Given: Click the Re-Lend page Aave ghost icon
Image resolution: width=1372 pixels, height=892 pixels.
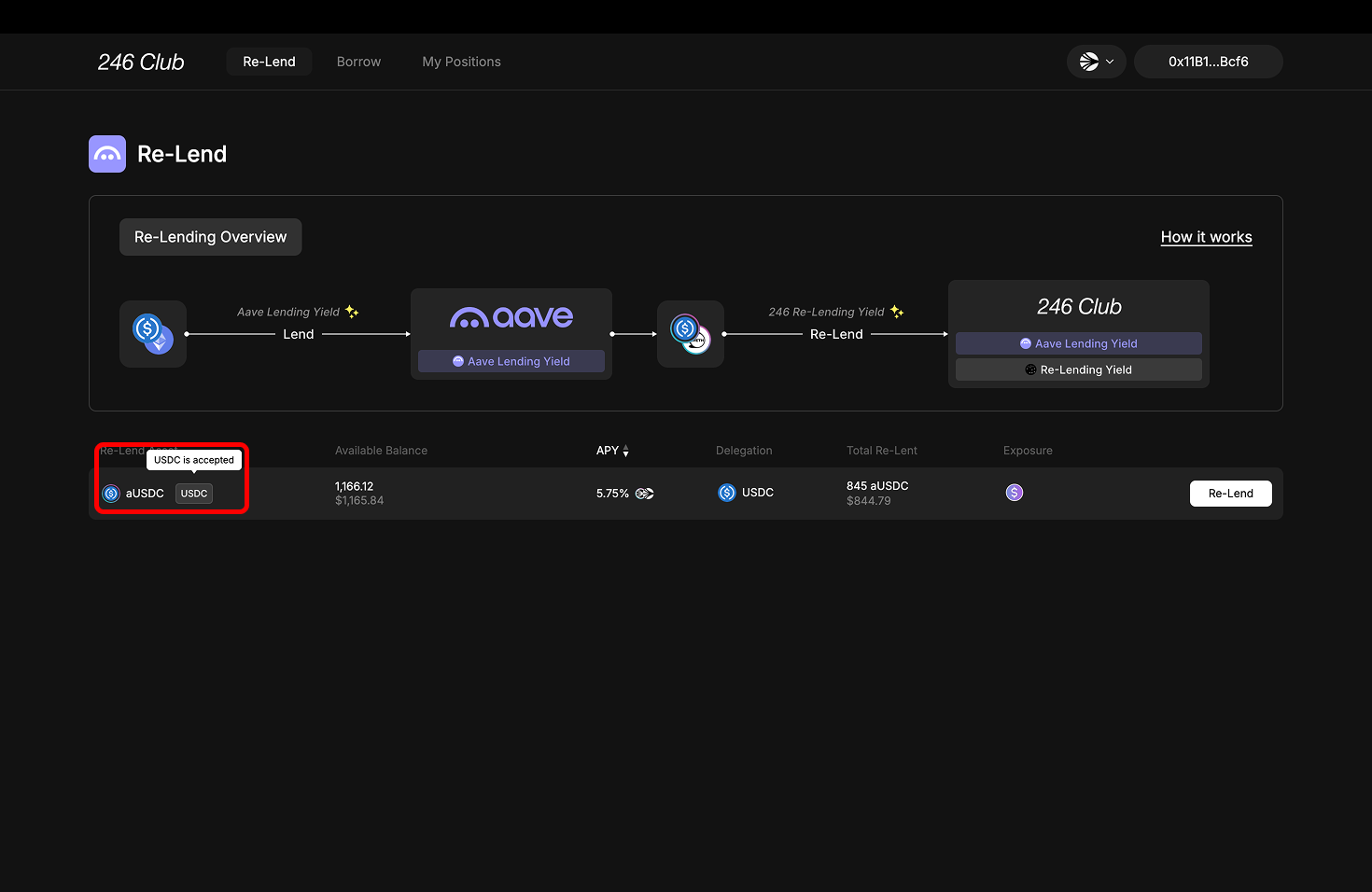Looking at the screenshot, I should click(107, 154).
